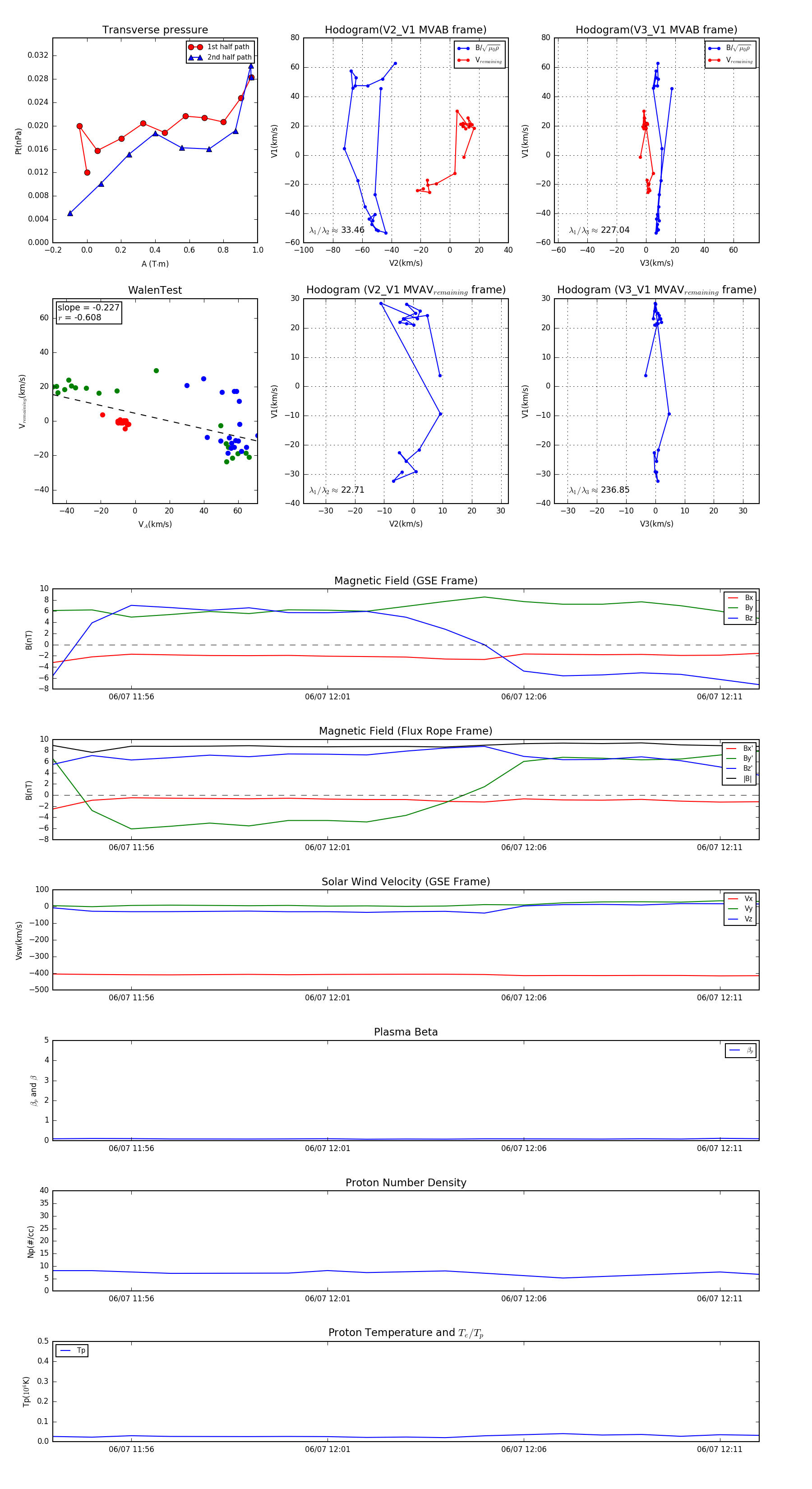Click the "V3(km/s)" label under V3_V1 MVAB hodogram

tap(656, 263)
